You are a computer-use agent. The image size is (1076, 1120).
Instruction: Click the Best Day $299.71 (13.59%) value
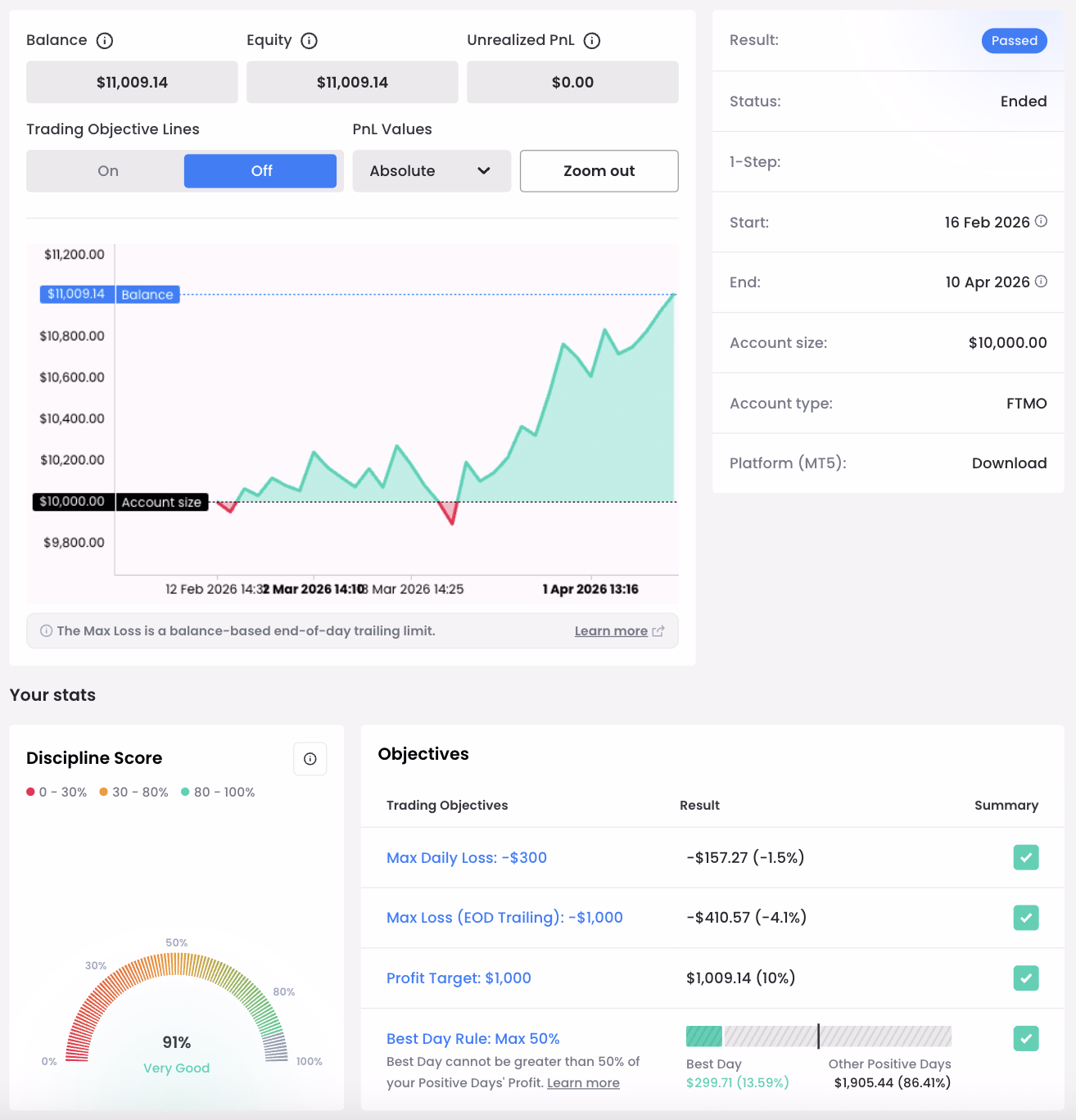738,1083
